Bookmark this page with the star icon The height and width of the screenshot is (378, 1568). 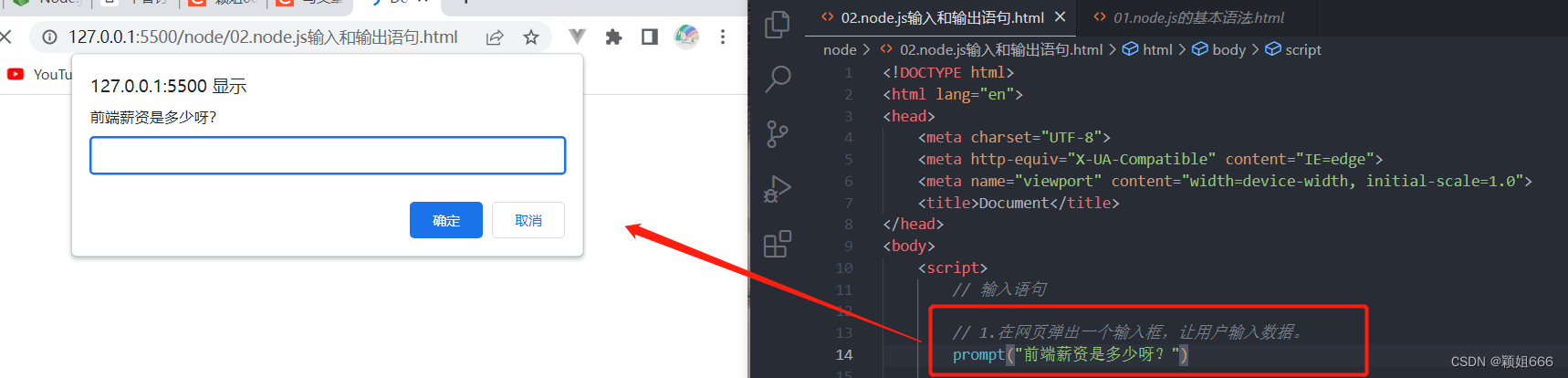[531, 37]
